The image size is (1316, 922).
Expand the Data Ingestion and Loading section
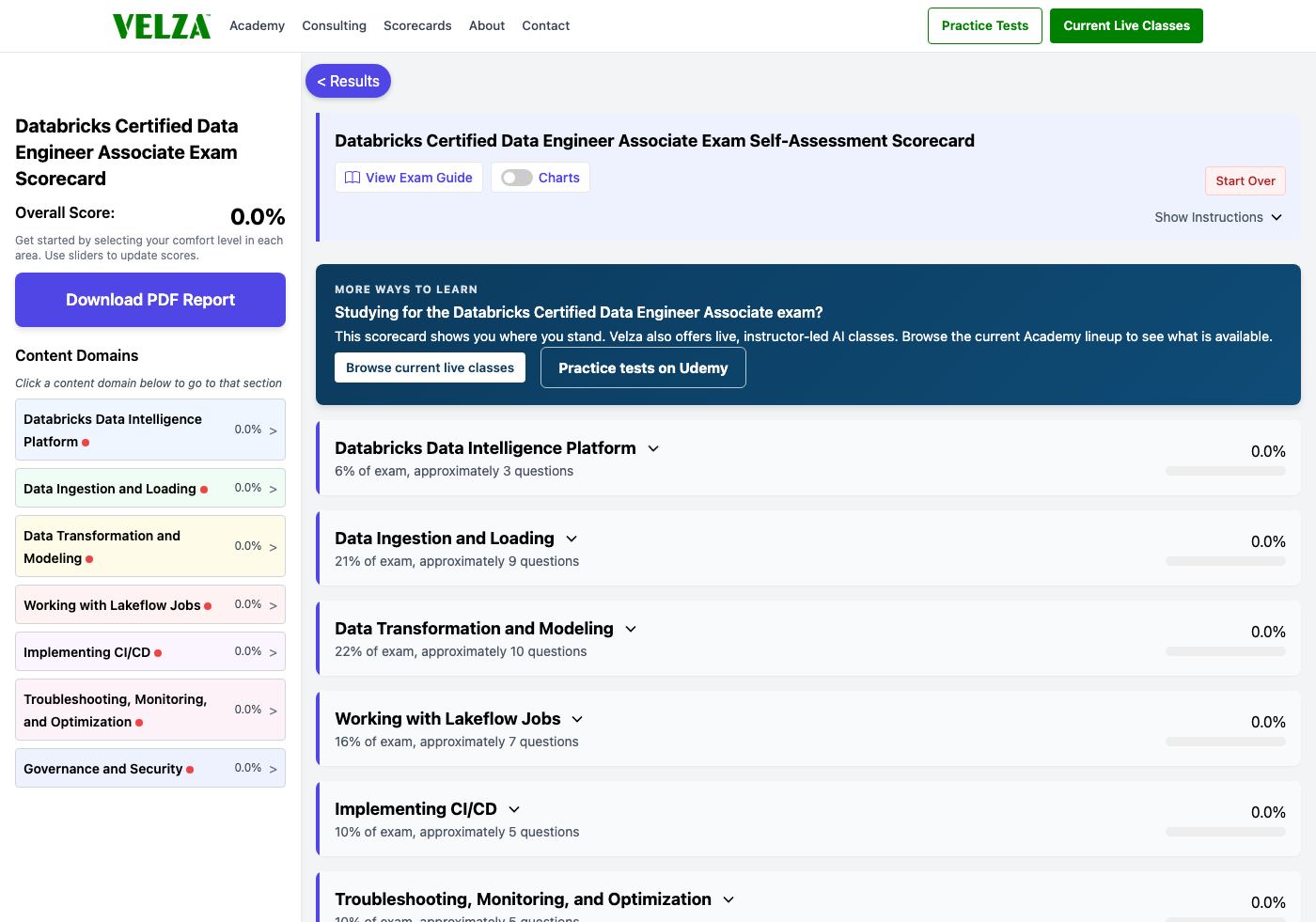pyautogui.click(x=572, y=539)
